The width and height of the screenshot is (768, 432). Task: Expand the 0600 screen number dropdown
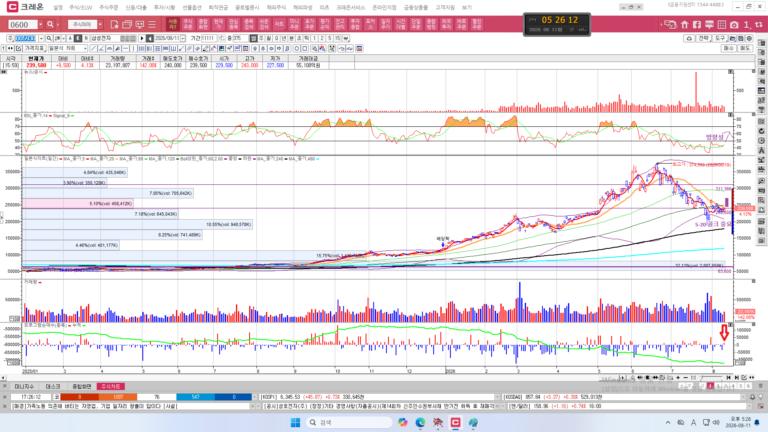pos(41,24)
